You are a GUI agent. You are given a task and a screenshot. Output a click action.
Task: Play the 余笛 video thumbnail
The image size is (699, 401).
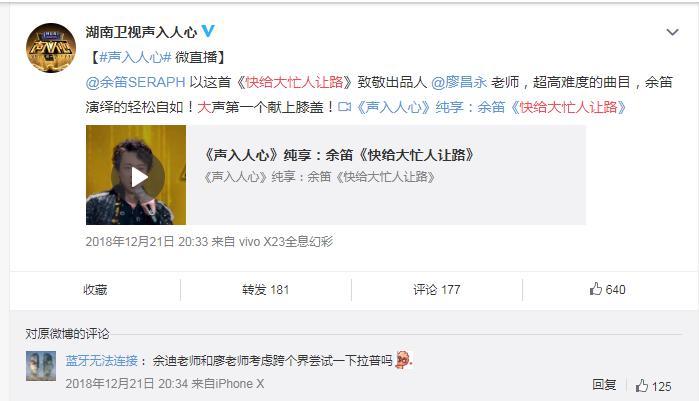pyautogui.click(x=136, y=175)
